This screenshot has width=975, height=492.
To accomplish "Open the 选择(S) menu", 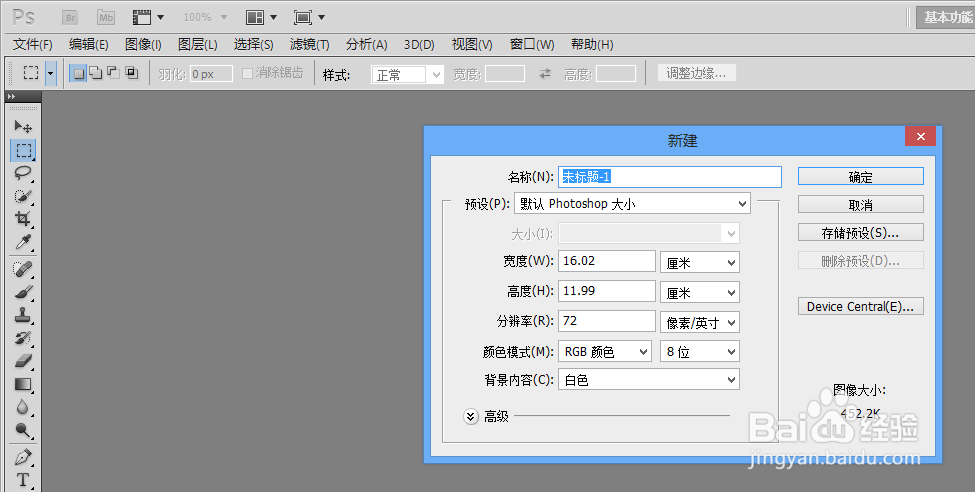I will (253, 45).
